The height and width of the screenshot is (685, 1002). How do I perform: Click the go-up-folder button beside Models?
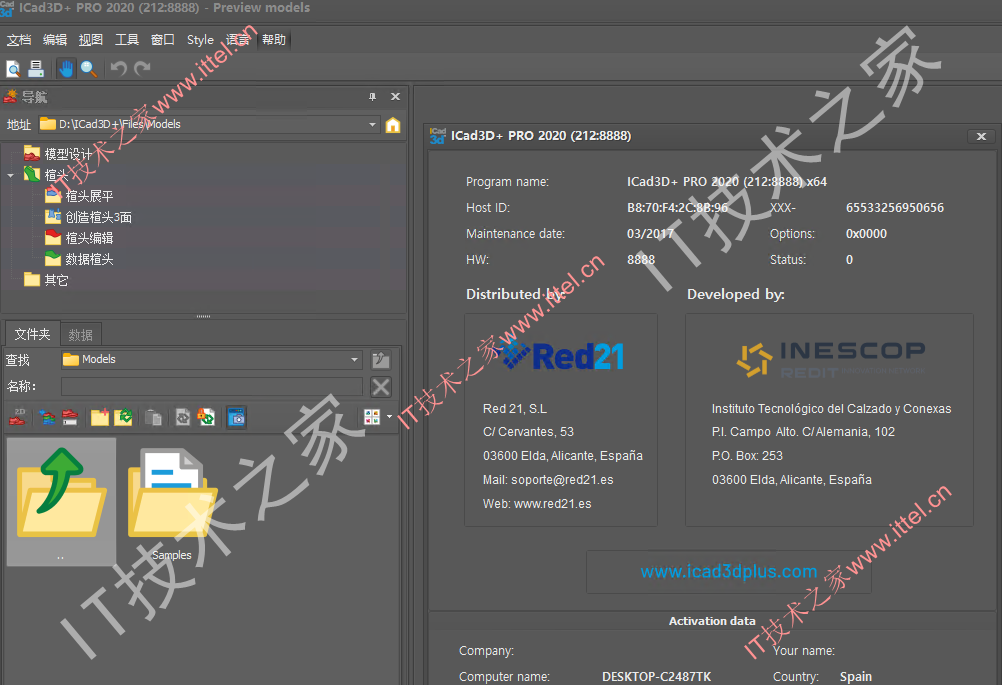tap(381, 360)
